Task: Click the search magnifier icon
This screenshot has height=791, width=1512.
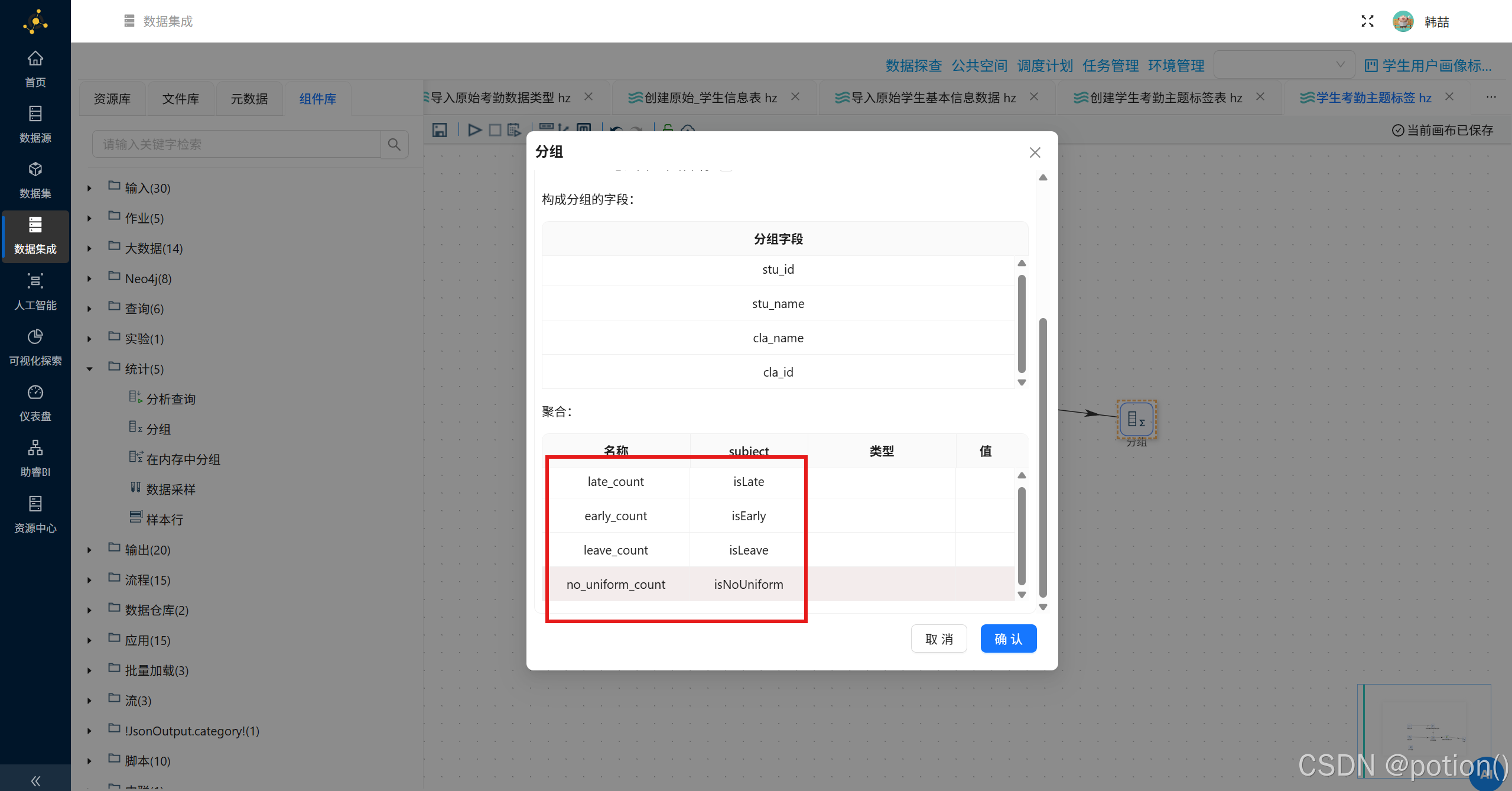Action: pyautogui.click(x=394, y=144)
